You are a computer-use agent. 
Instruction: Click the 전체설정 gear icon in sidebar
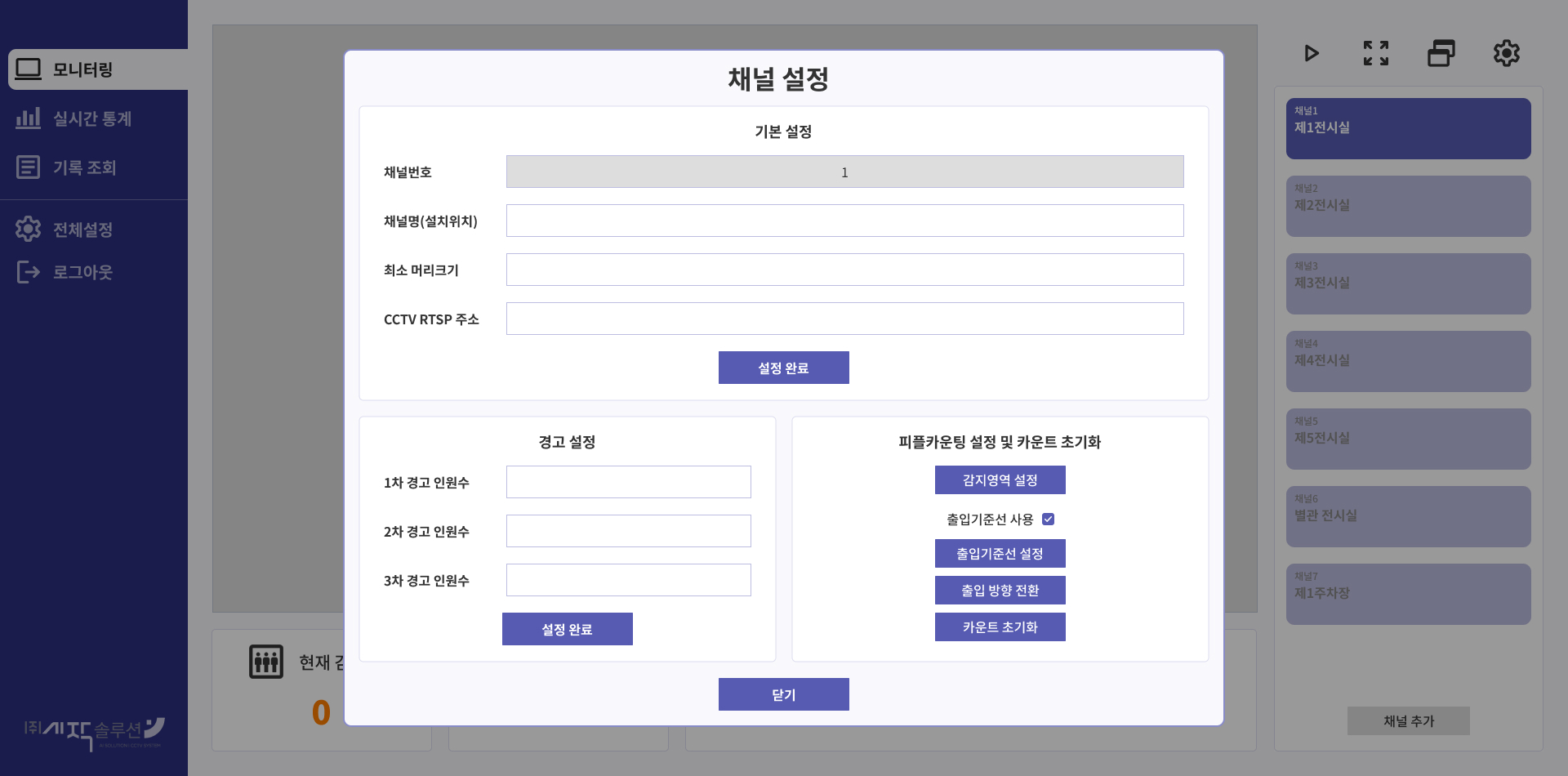pyautogui.click(x=29, y=229)
